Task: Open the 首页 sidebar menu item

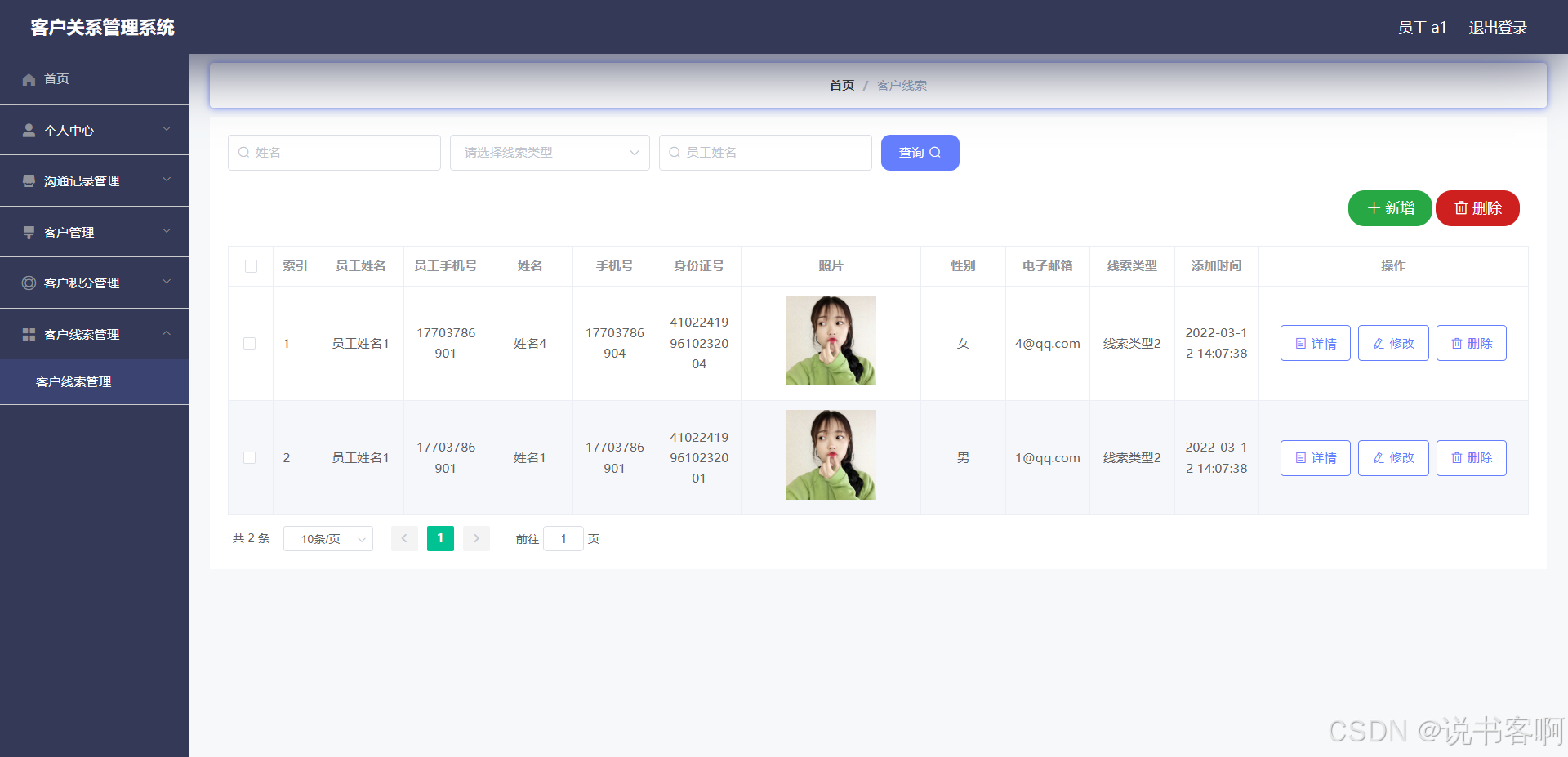Action: pyautogui.click(x=94, y=79)
